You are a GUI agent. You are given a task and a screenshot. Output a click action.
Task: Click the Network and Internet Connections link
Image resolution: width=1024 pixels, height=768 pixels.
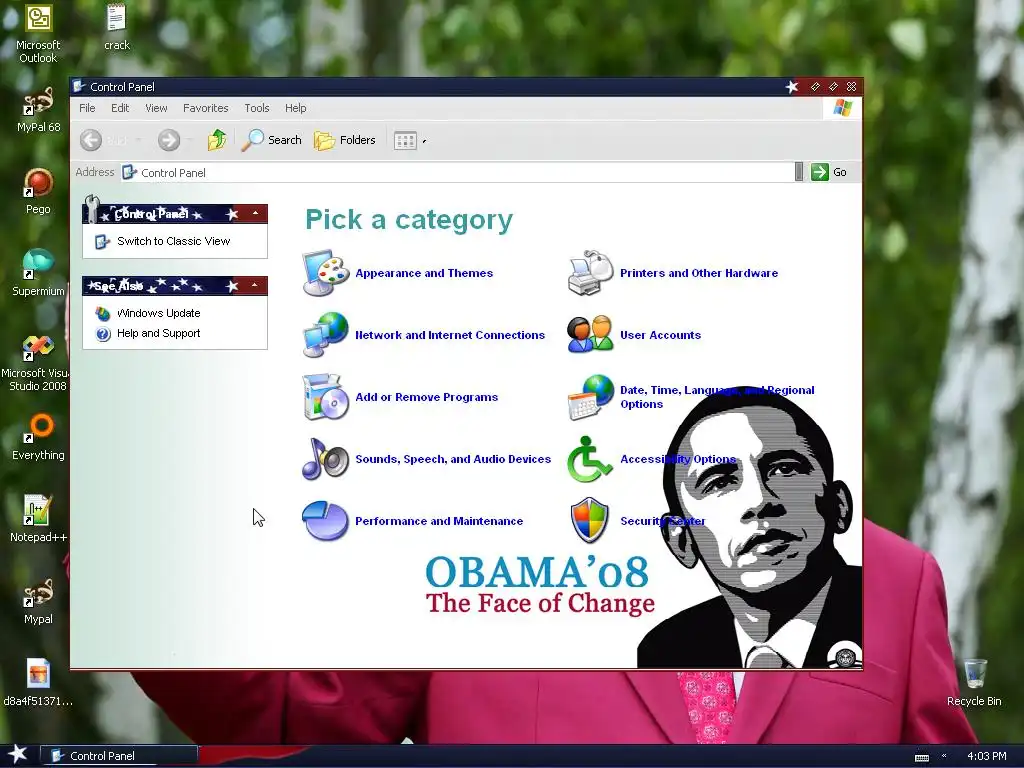[450, 335]
